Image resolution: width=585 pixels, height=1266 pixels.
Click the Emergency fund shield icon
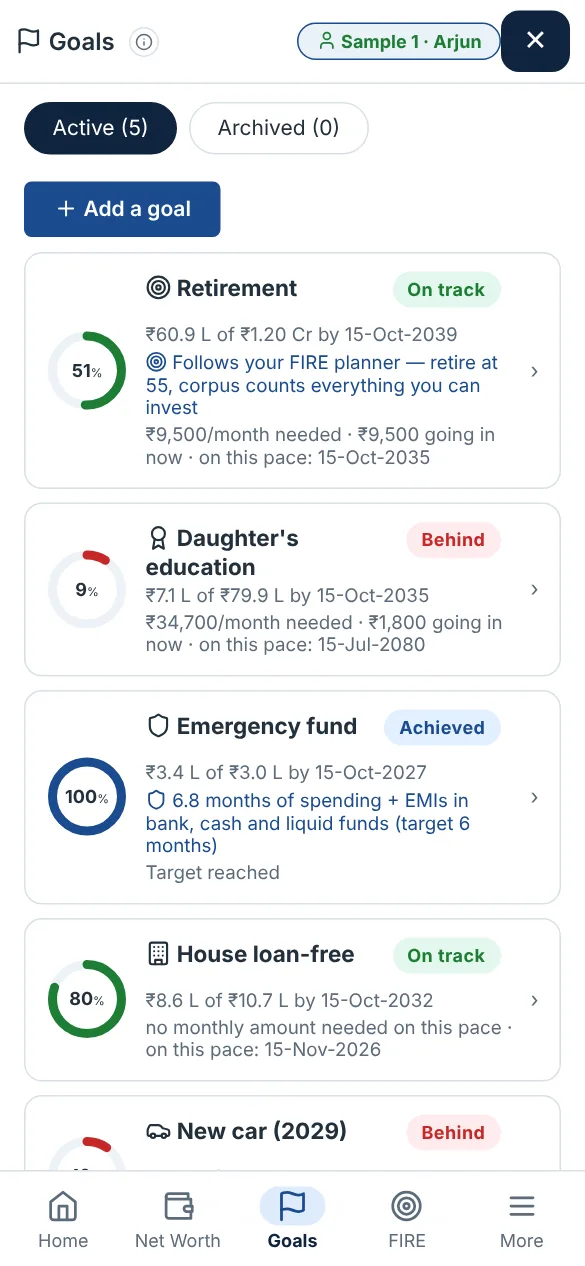tap(158, 727)
